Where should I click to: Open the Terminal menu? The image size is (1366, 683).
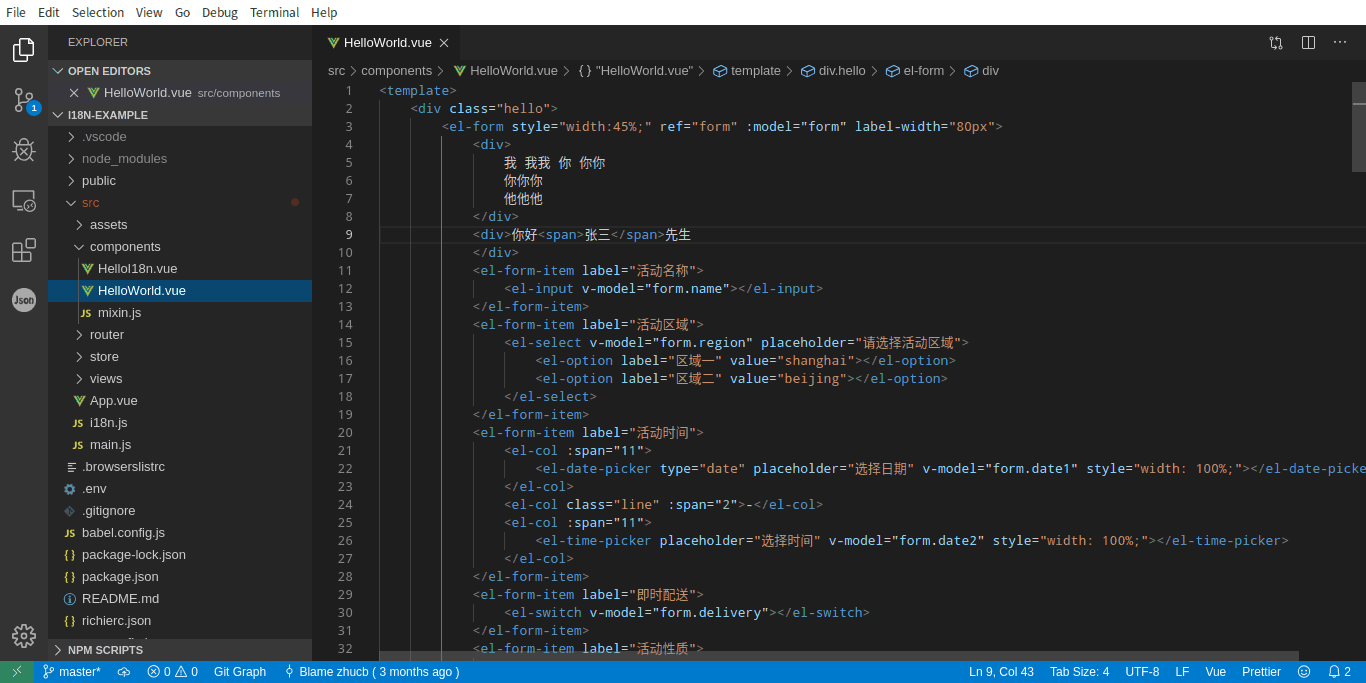pyautogui.click(x=274, y=13)
